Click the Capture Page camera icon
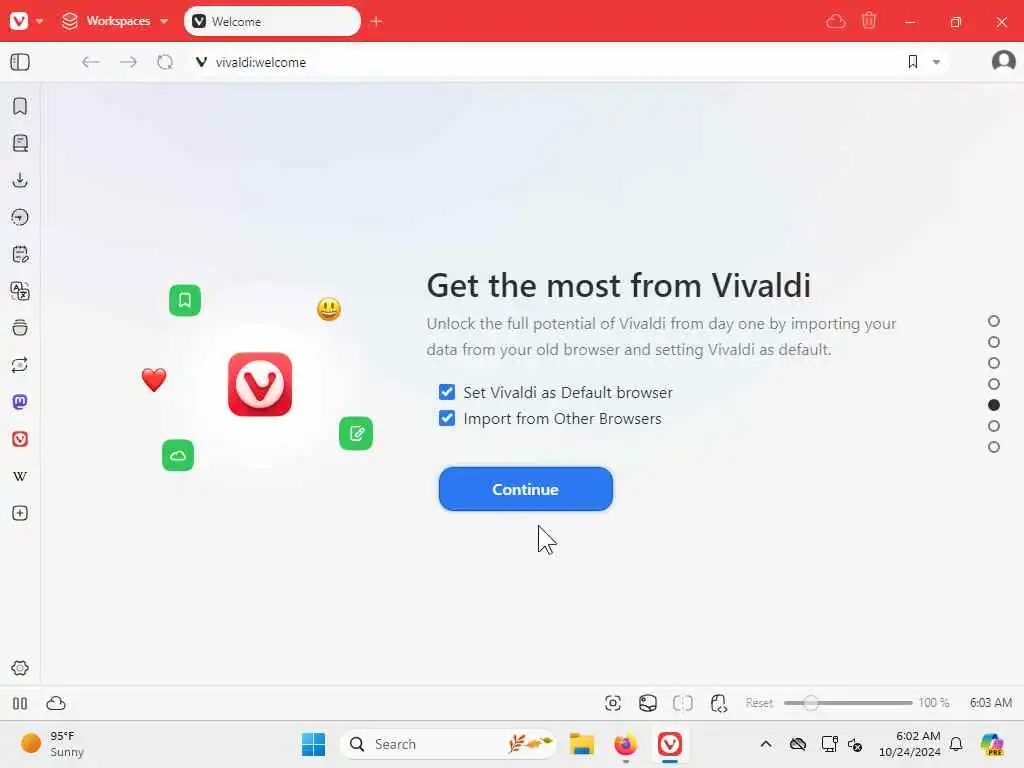 tap(613, 703)
